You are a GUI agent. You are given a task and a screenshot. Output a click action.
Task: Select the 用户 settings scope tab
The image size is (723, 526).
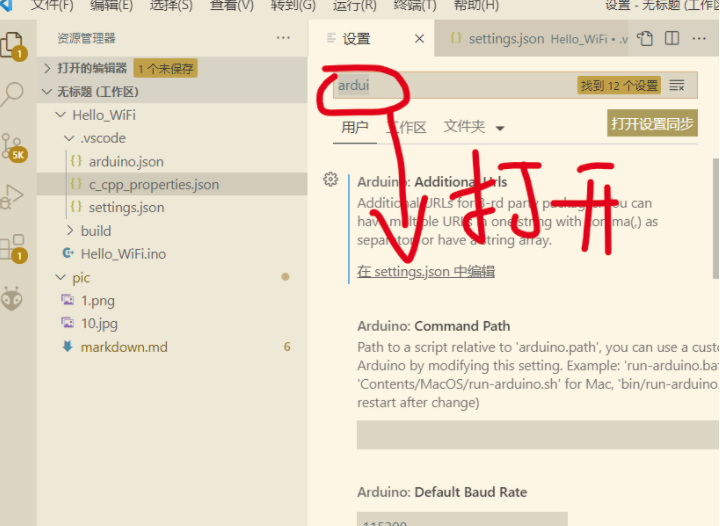355,127
